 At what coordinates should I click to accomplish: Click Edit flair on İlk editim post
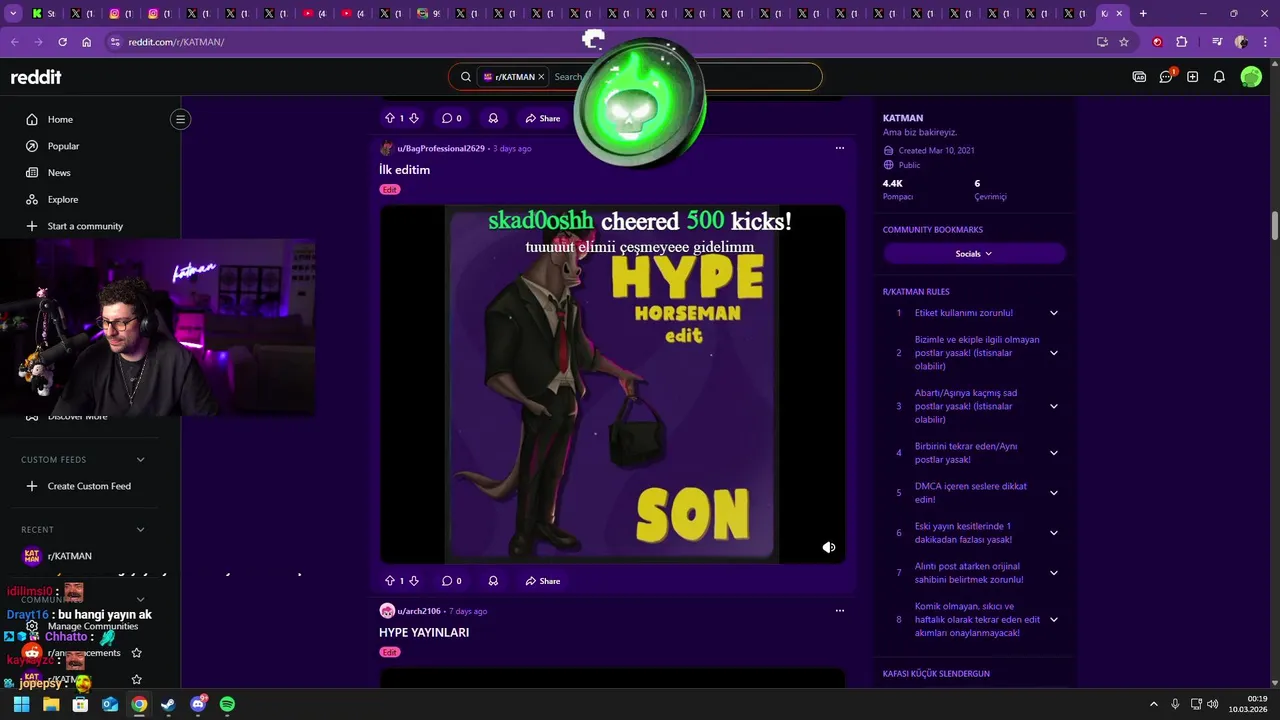pyautogui.click(x=390, y=189)
